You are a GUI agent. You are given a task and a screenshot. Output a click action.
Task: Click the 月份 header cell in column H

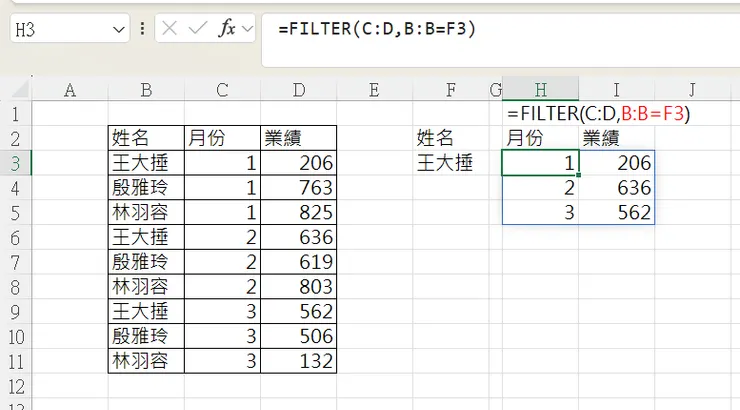pos(540,137)
